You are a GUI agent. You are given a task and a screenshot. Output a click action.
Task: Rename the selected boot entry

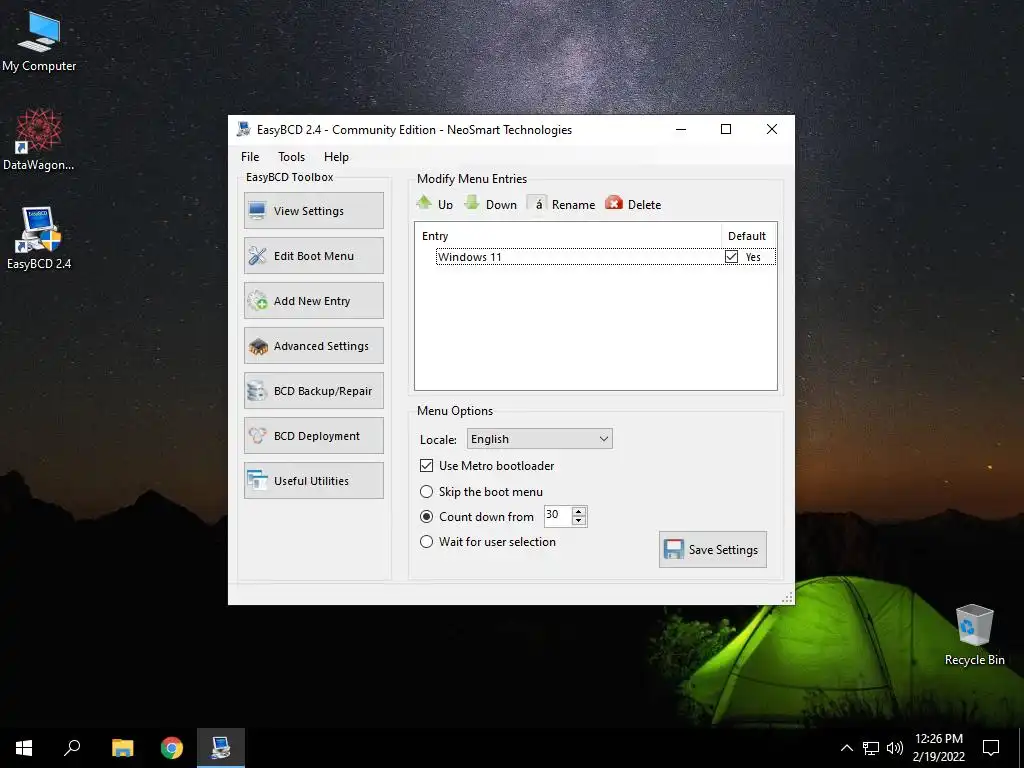click(x=562, y=204)
